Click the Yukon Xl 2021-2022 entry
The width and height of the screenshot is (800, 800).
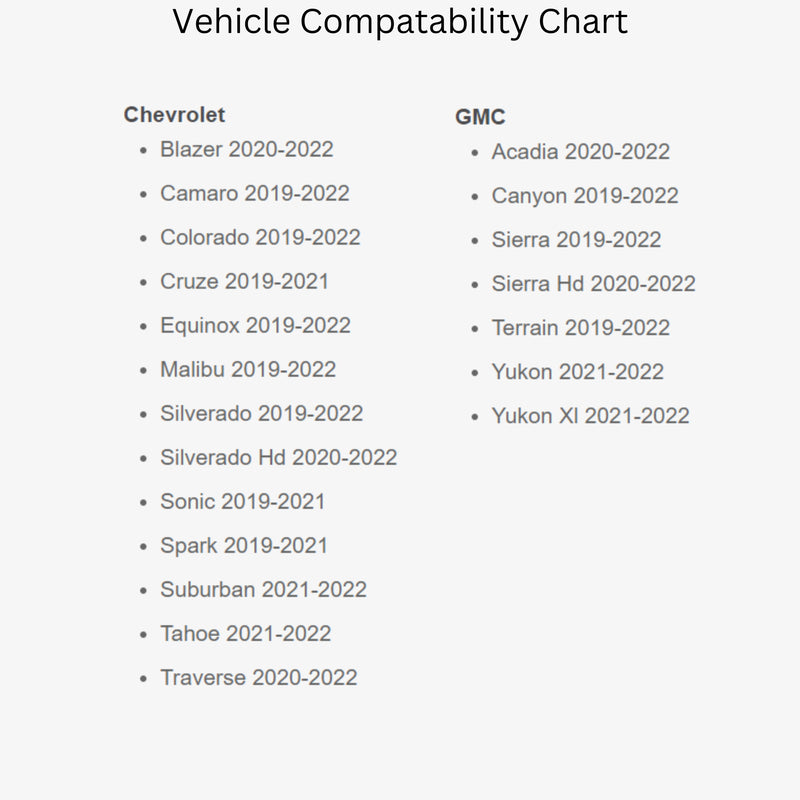[590, 416]
